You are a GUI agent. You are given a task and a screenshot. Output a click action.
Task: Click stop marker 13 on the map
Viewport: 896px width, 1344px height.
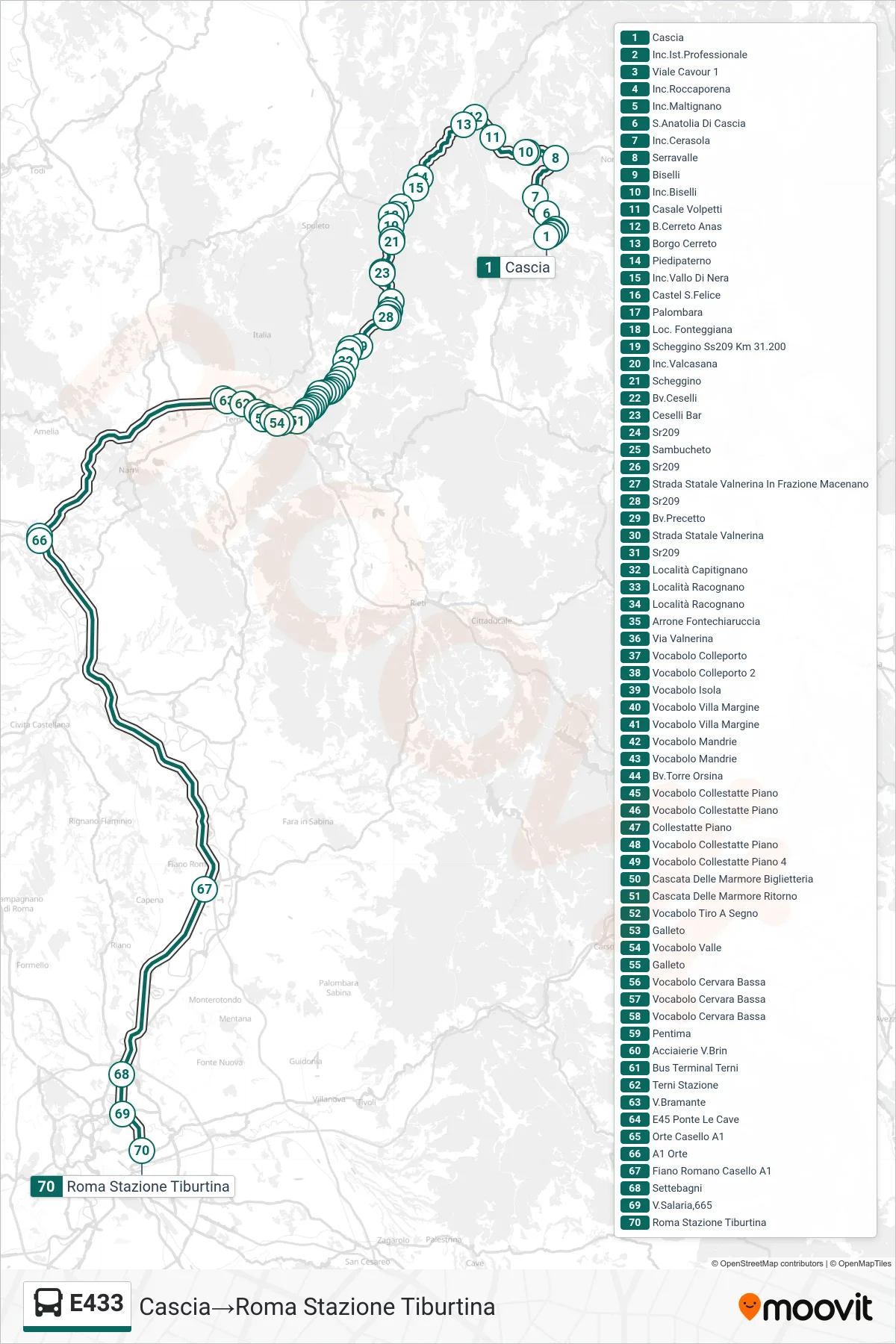click(464, 124)
